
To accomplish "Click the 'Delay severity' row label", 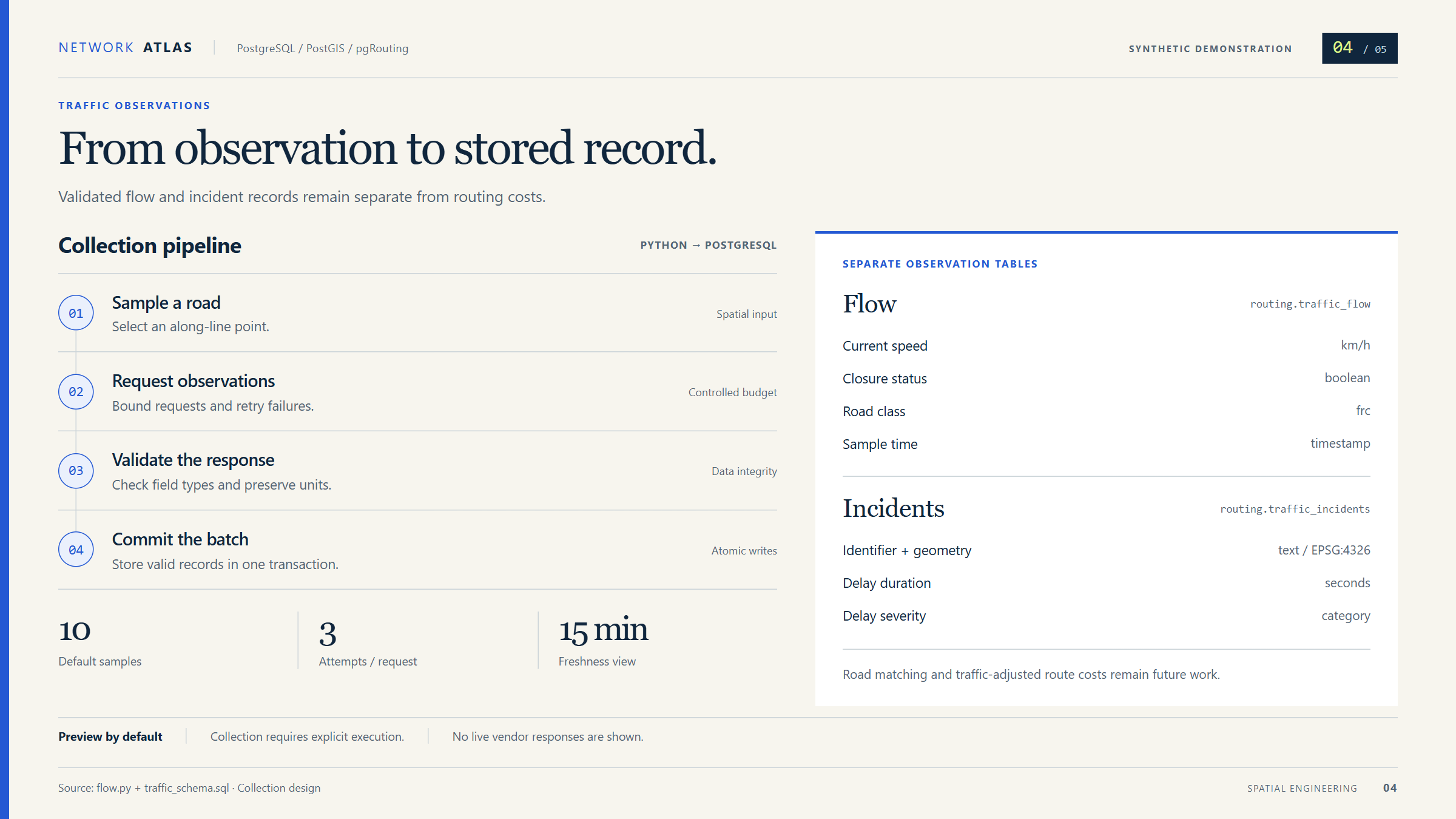I will [884, 616].
